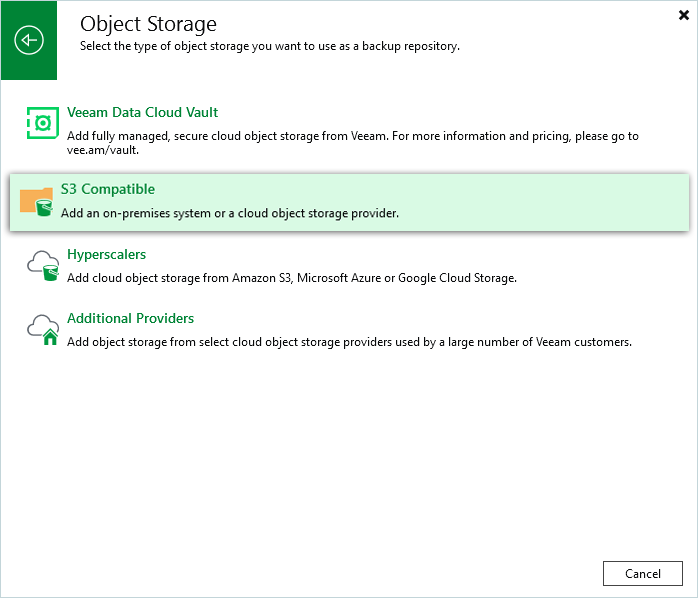Pick the Additional Providers heading
This screenshot has width=698, height=598.
coord(130,318)
